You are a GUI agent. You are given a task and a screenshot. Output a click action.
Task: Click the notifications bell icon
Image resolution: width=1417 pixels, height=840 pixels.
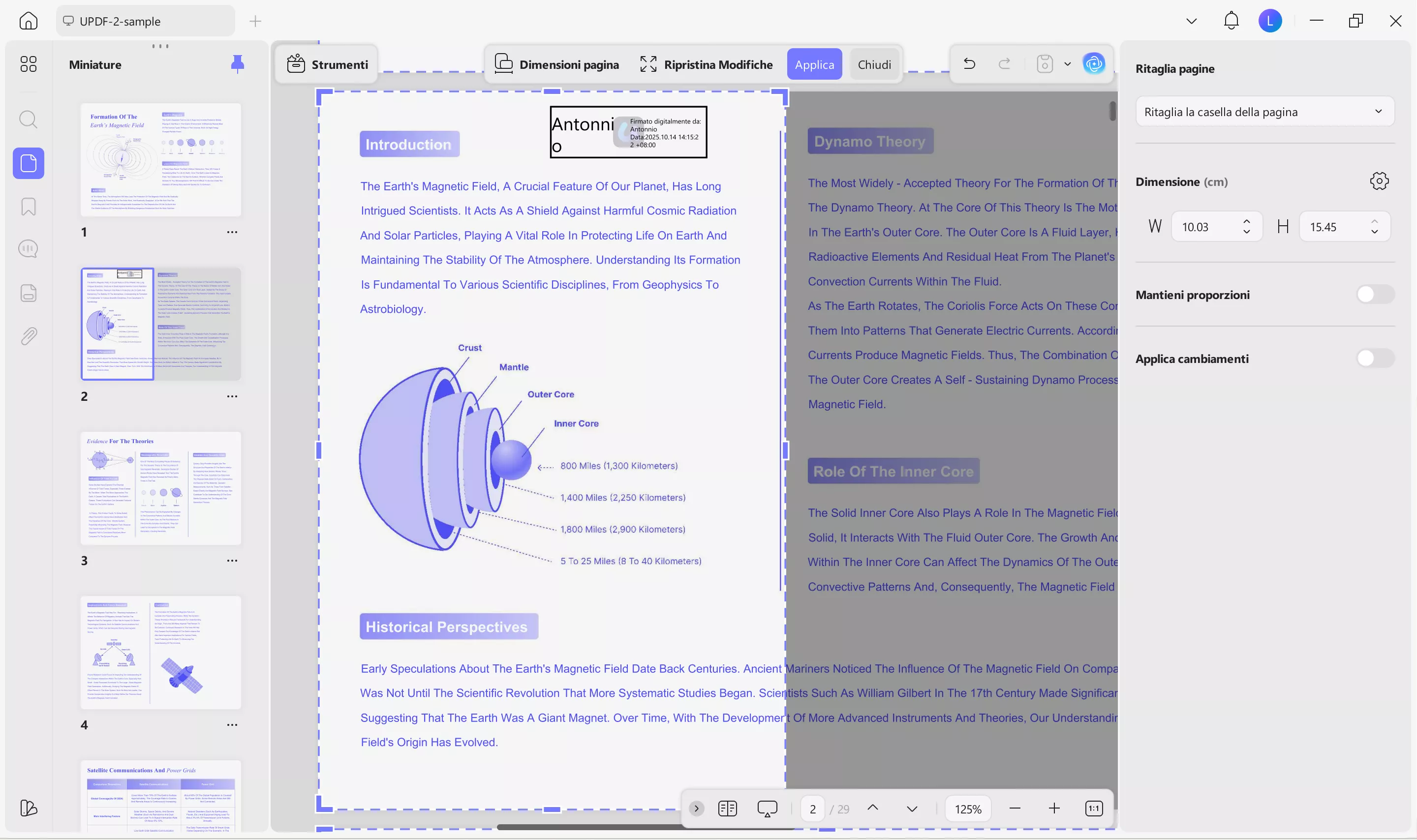(x=1231, y=21)
